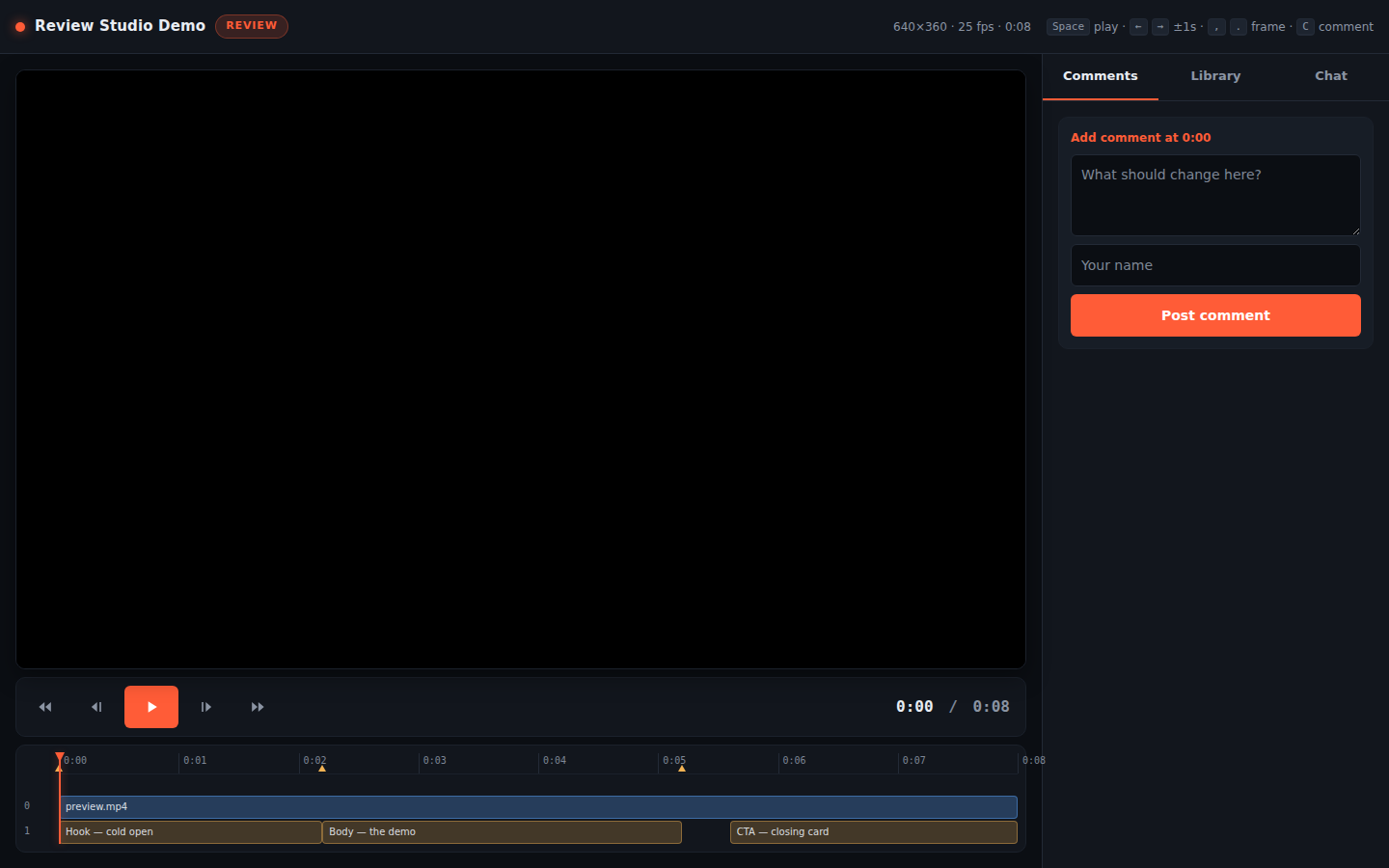
Task: Click the 0:07 tick on timeline ruler
Action: point(913,761)
